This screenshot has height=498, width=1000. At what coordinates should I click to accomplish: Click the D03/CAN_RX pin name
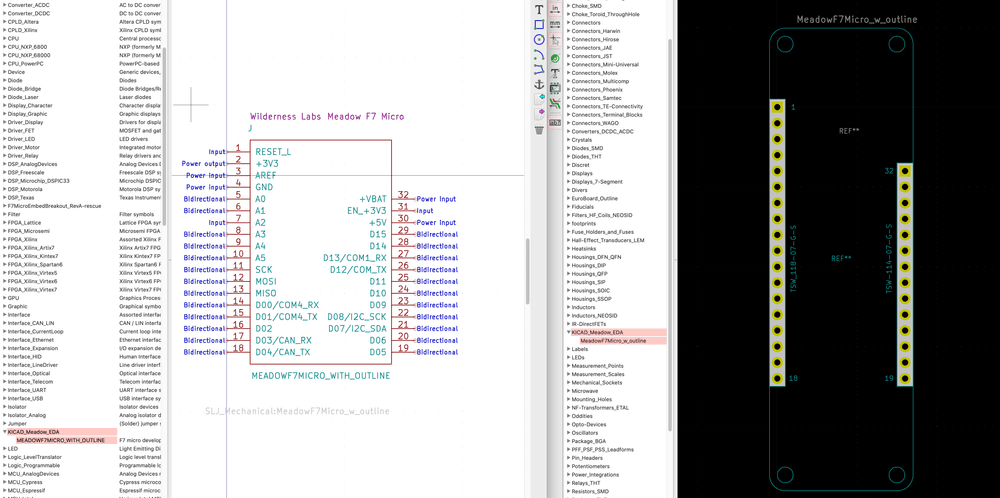283,340
